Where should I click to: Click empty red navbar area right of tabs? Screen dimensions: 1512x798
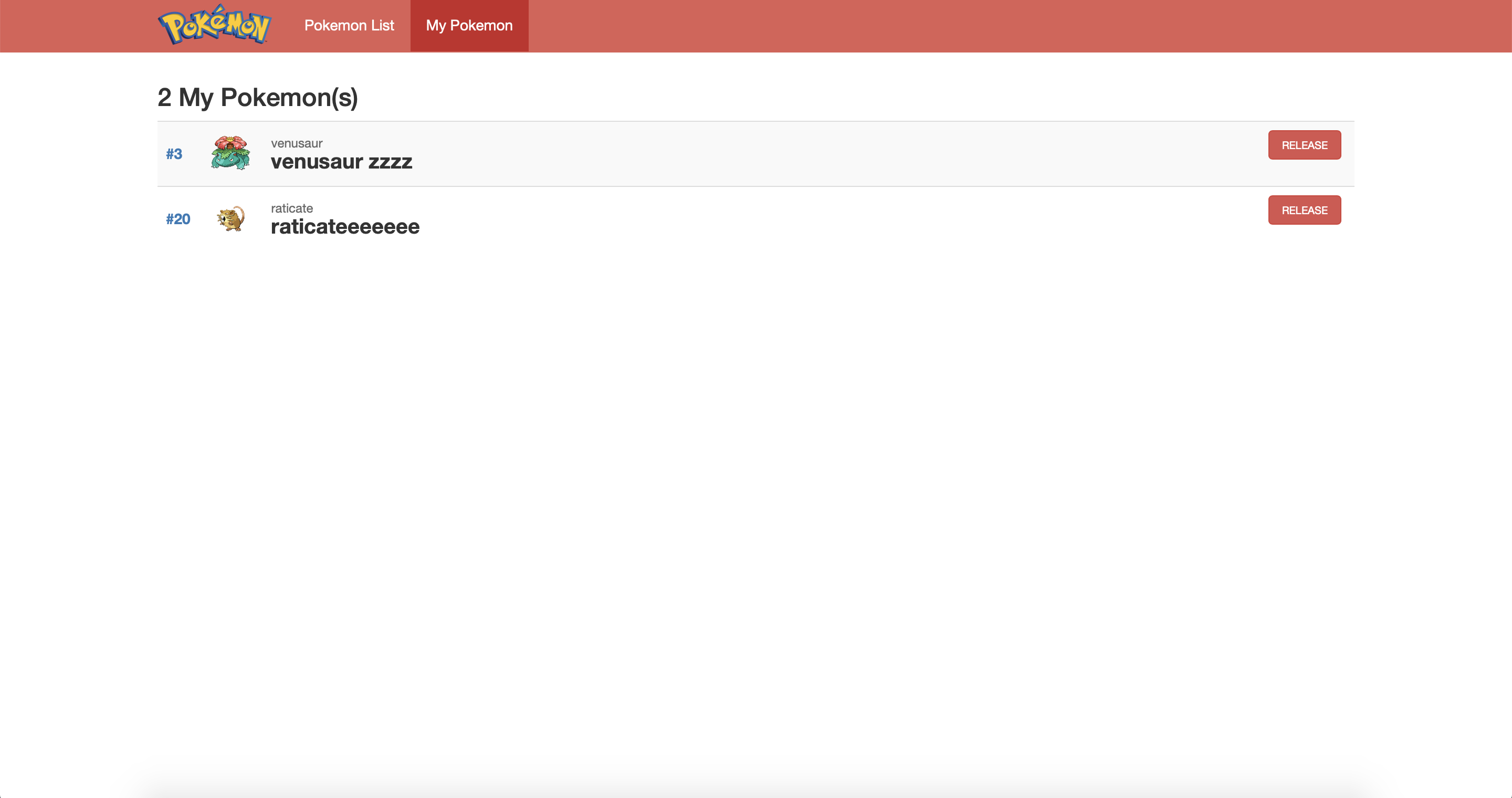(x=998, y=25)
